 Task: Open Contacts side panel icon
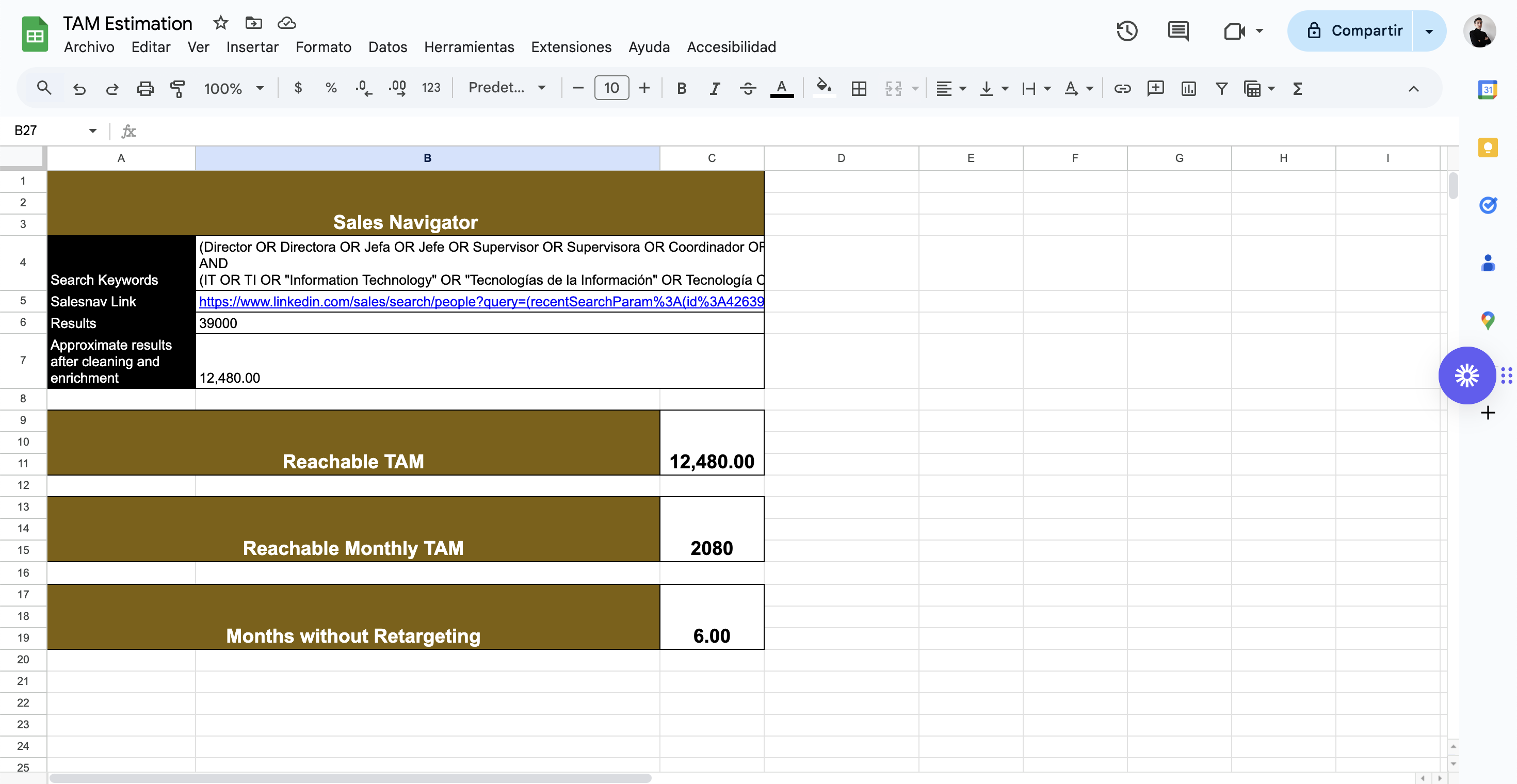1488,262
